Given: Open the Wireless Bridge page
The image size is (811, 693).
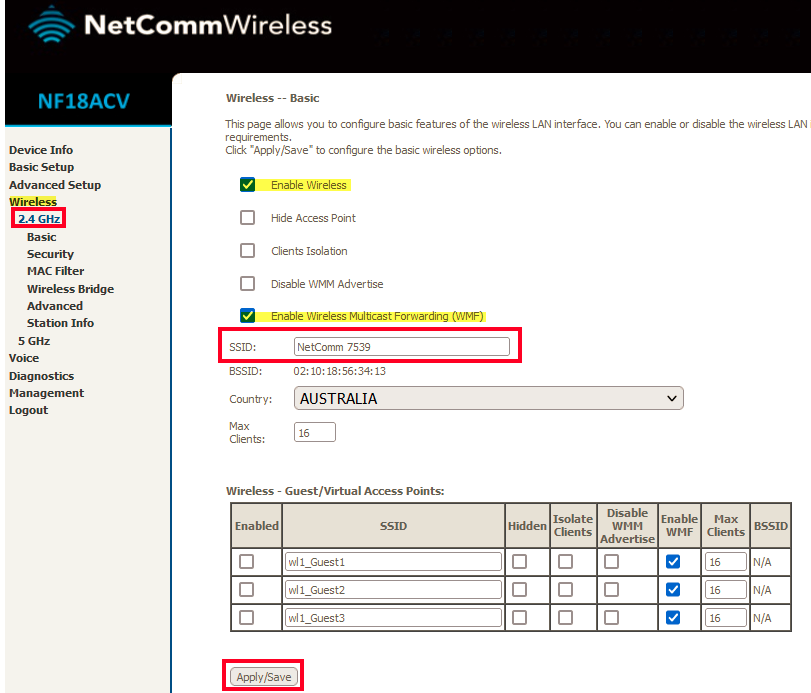Looking at the screenshot, I should pyautogui.click(x=70, y=288).
